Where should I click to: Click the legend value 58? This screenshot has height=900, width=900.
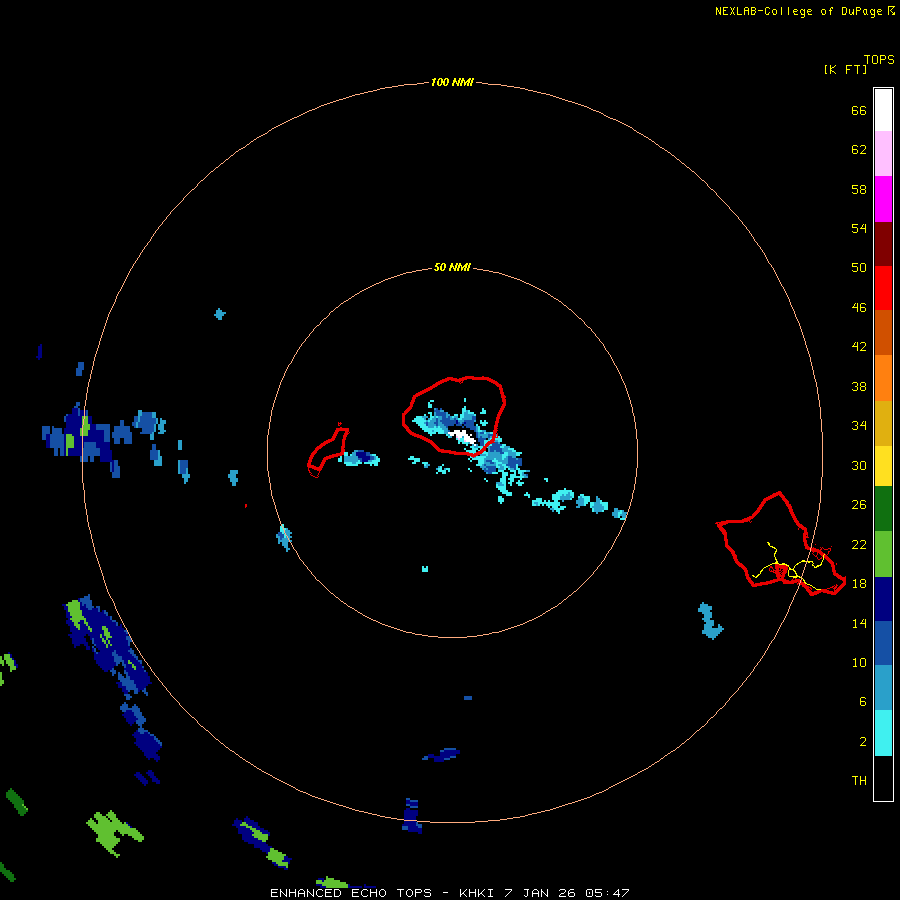pos(859,189)
